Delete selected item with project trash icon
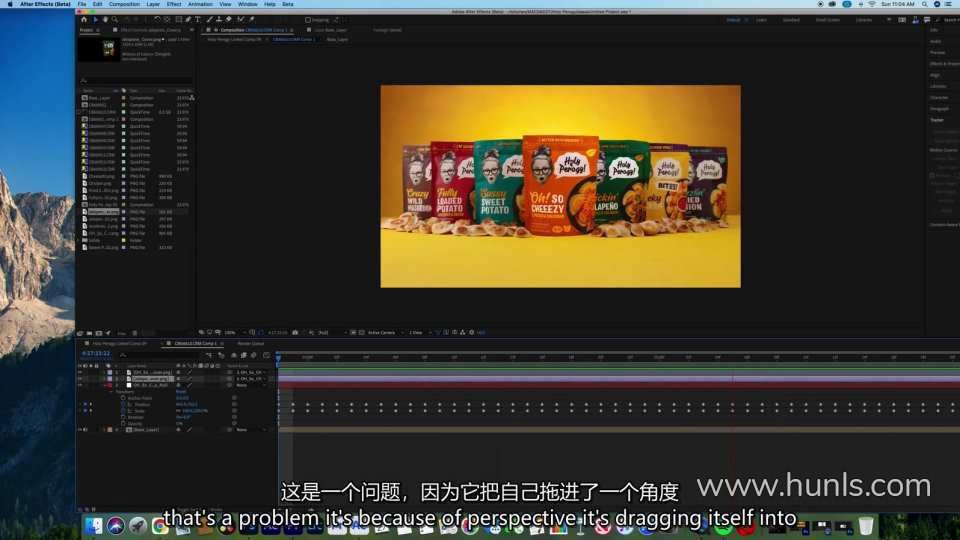The image size is (960, 540). pyautogui.click(x=135, y=333)
